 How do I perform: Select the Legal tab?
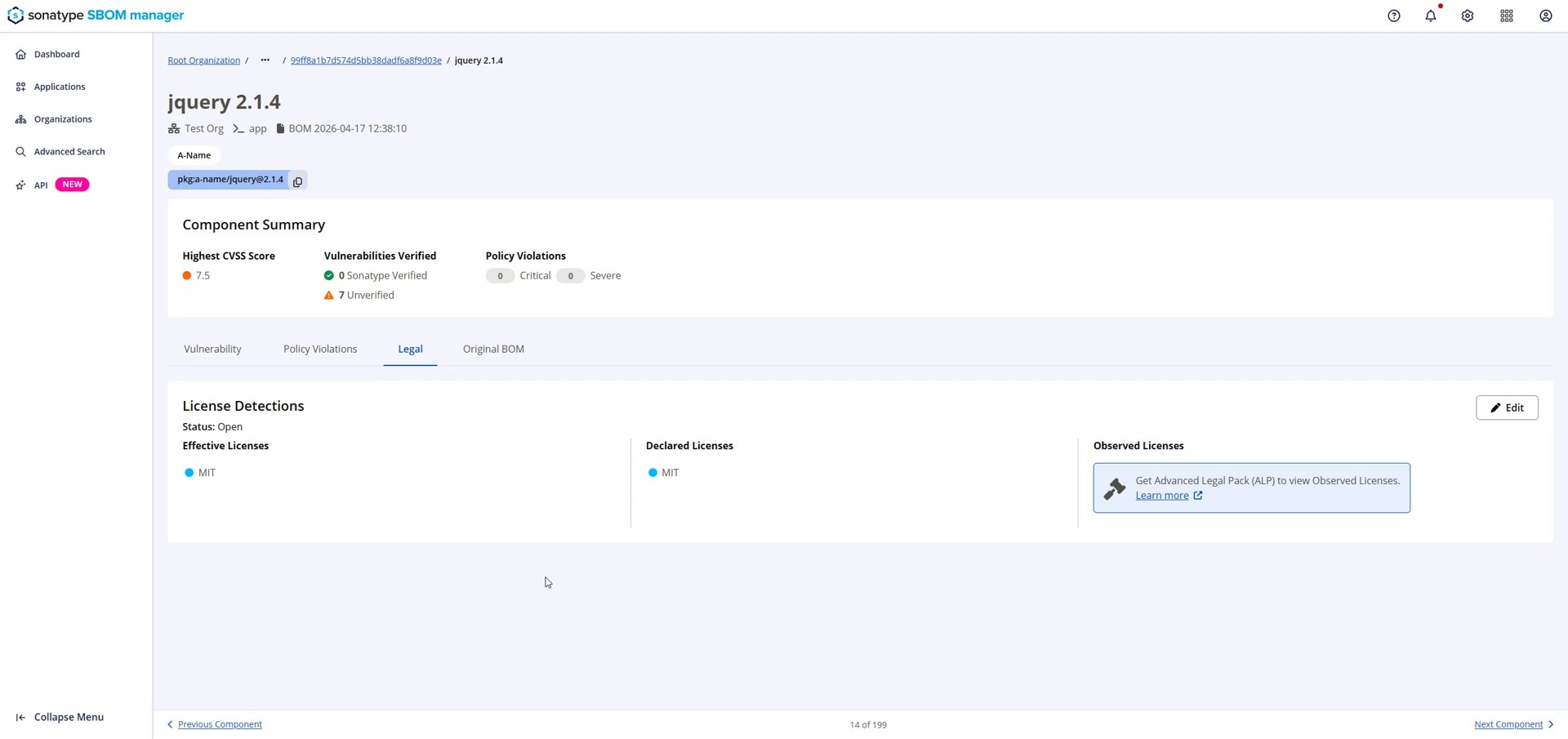pos(410,349)
